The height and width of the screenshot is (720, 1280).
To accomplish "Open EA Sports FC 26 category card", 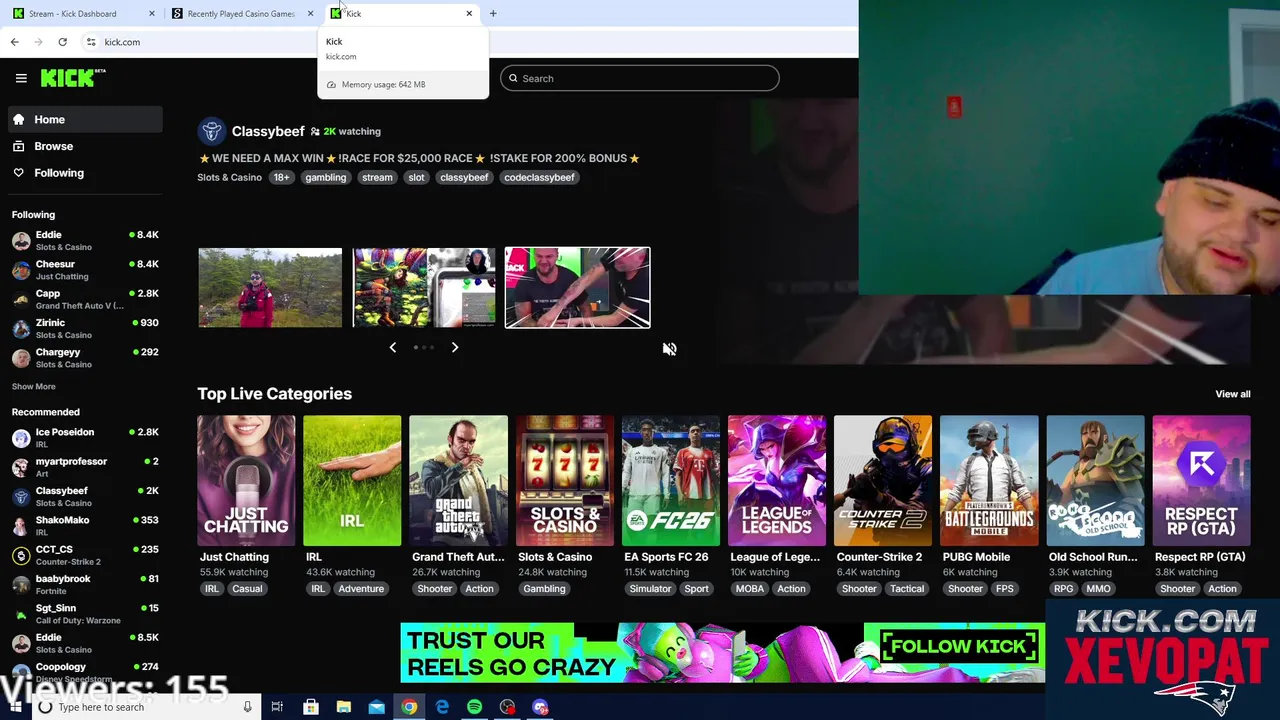I will click(670, 480).
